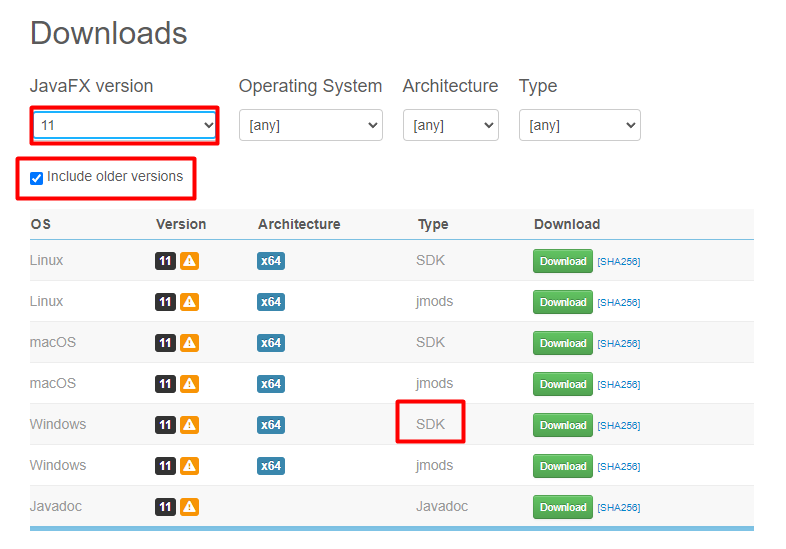
Task: Click jmods type cell in macOS row
Action: [434, 384]
